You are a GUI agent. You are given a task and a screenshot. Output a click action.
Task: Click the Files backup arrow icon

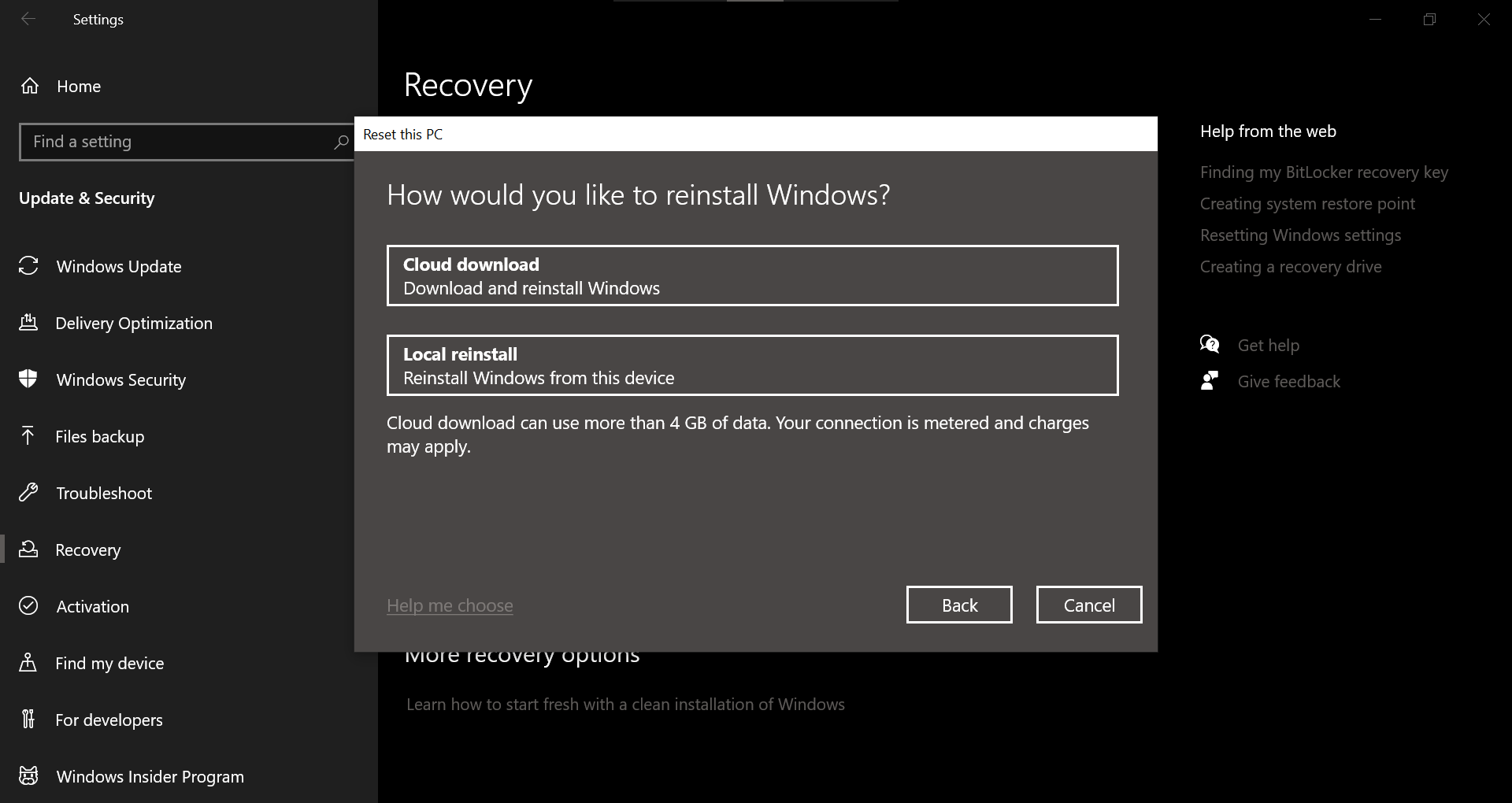pyautogui.click(x=28, y=436)
